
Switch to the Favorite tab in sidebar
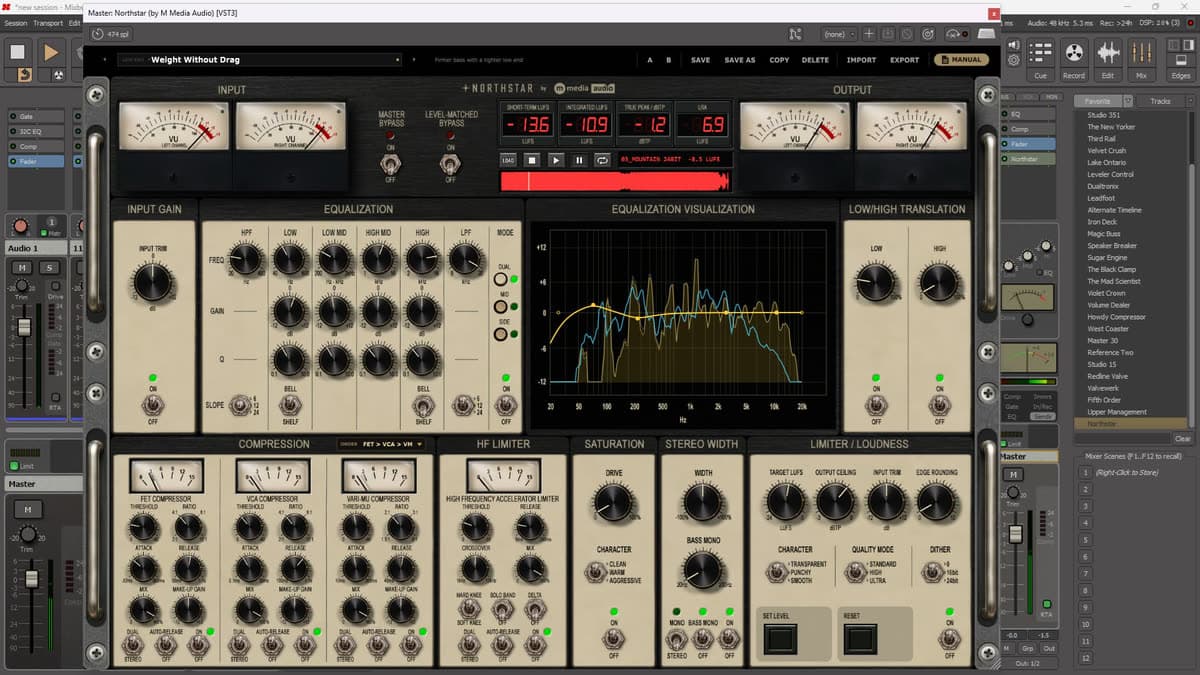1098,101
